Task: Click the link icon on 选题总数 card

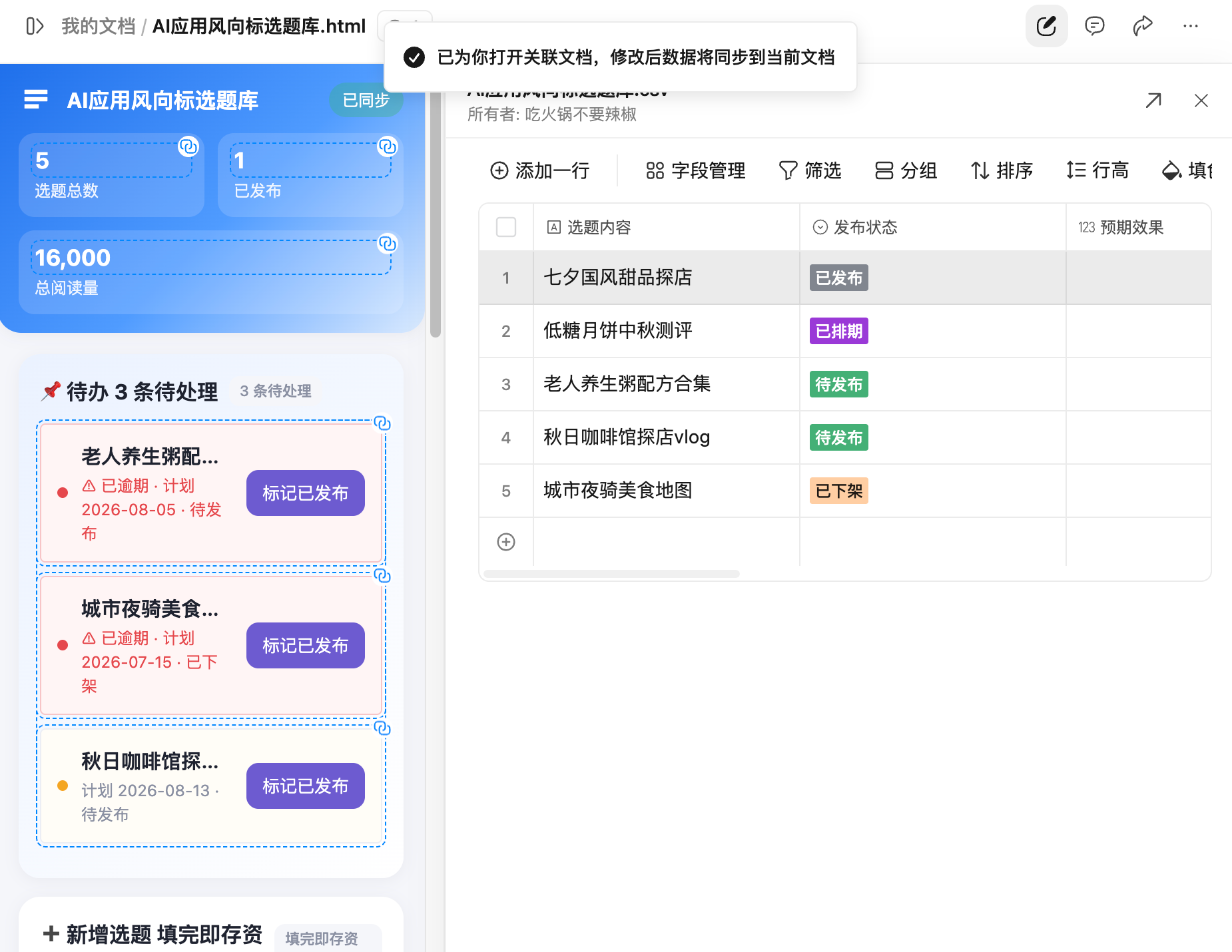Action: 188,146
